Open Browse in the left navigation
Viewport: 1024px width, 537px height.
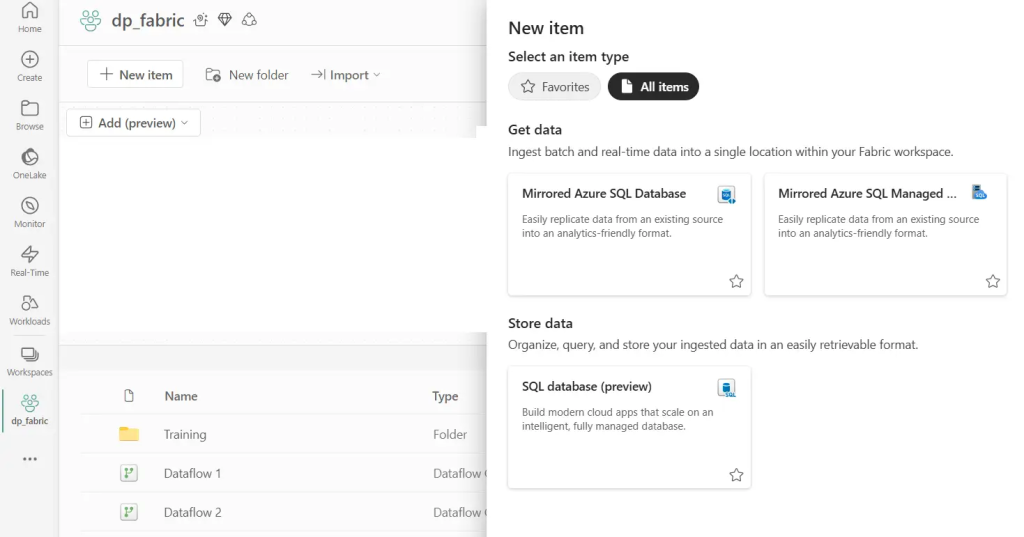tap(29, 116)
